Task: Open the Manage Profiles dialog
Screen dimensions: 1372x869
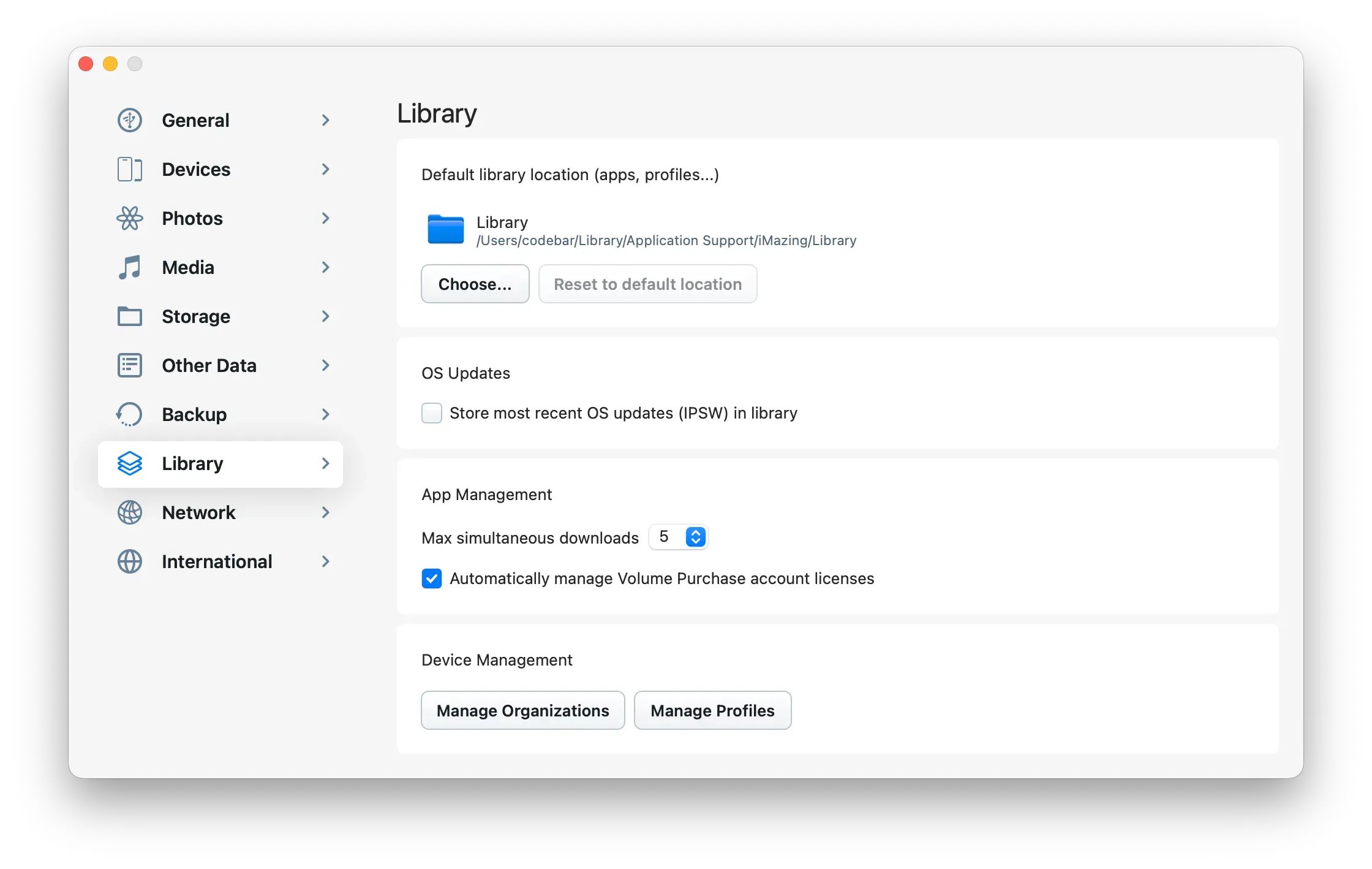Action: coord(712,710)
